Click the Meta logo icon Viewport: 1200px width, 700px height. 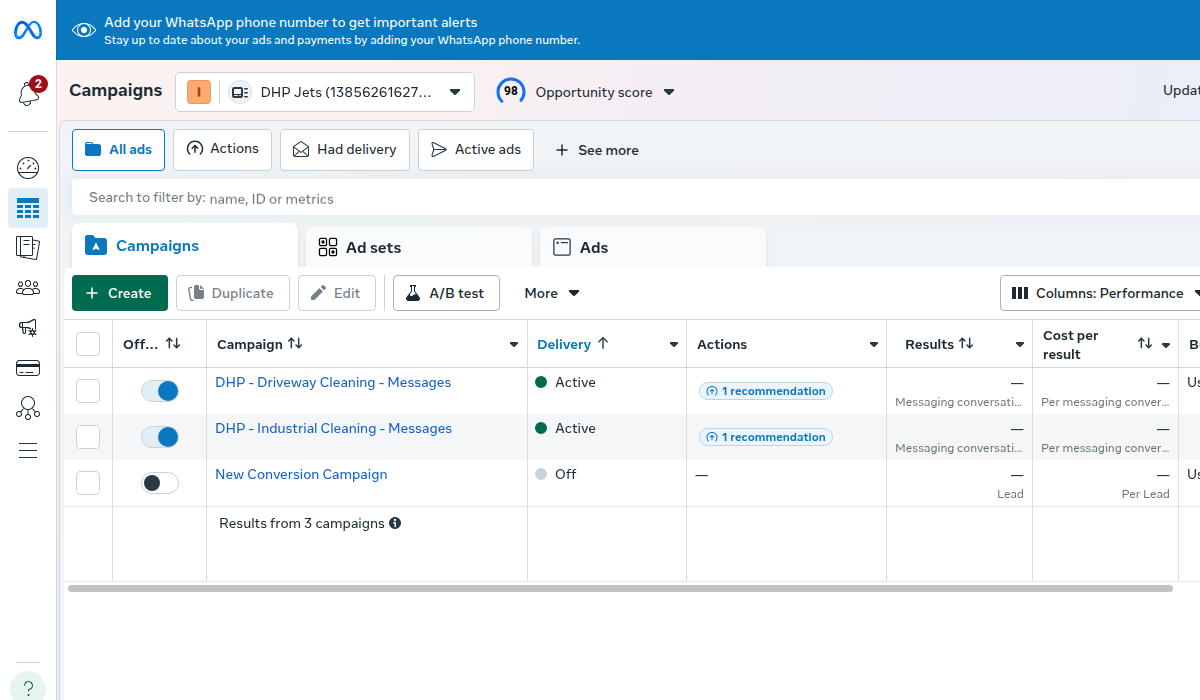(28, 30)
